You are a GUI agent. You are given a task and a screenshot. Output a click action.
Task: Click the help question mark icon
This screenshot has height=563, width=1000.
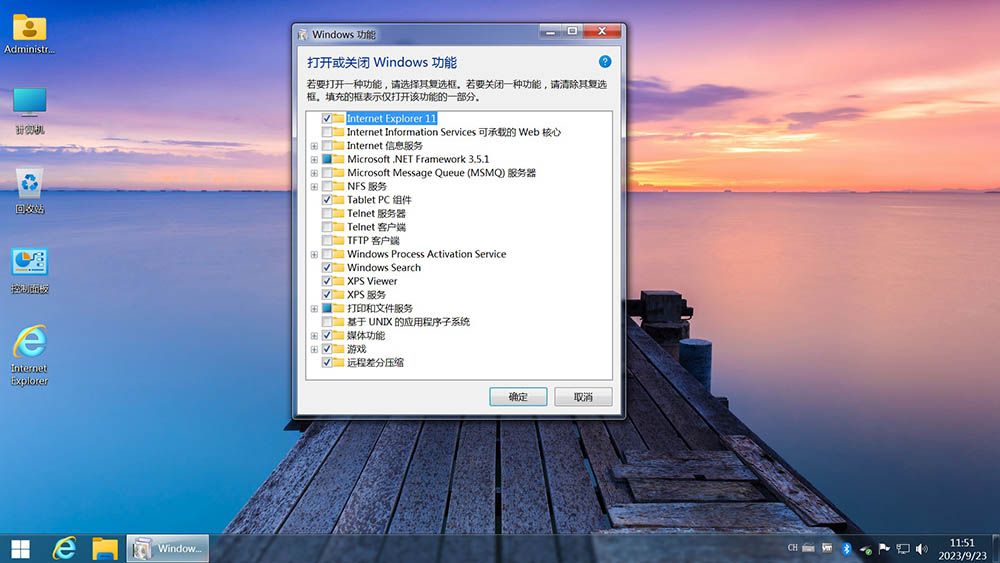pyautogui.click(x=605, y=62)
